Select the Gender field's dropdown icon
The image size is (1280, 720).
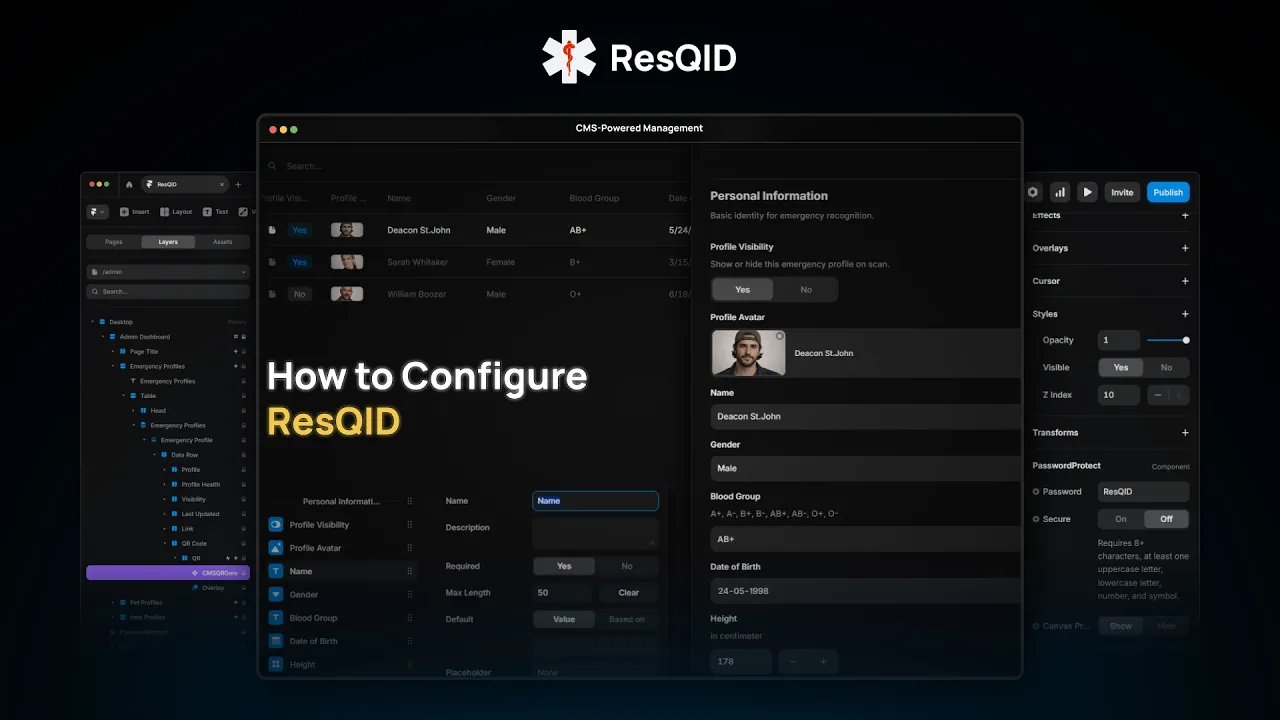[276, 594]
